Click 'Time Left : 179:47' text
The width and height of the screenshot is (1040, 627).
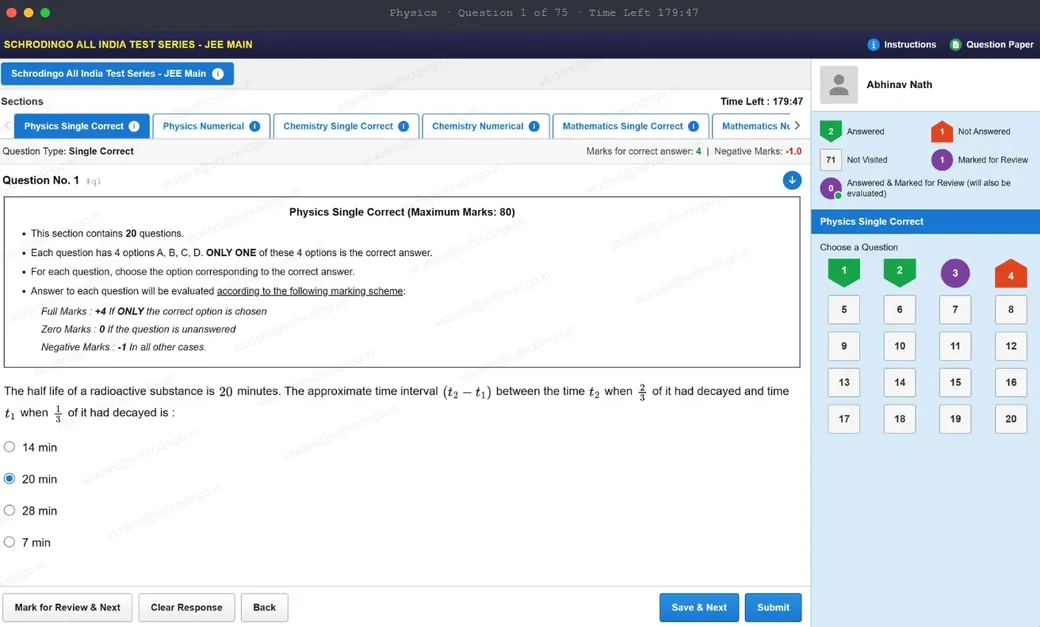(x=761, y=102)
